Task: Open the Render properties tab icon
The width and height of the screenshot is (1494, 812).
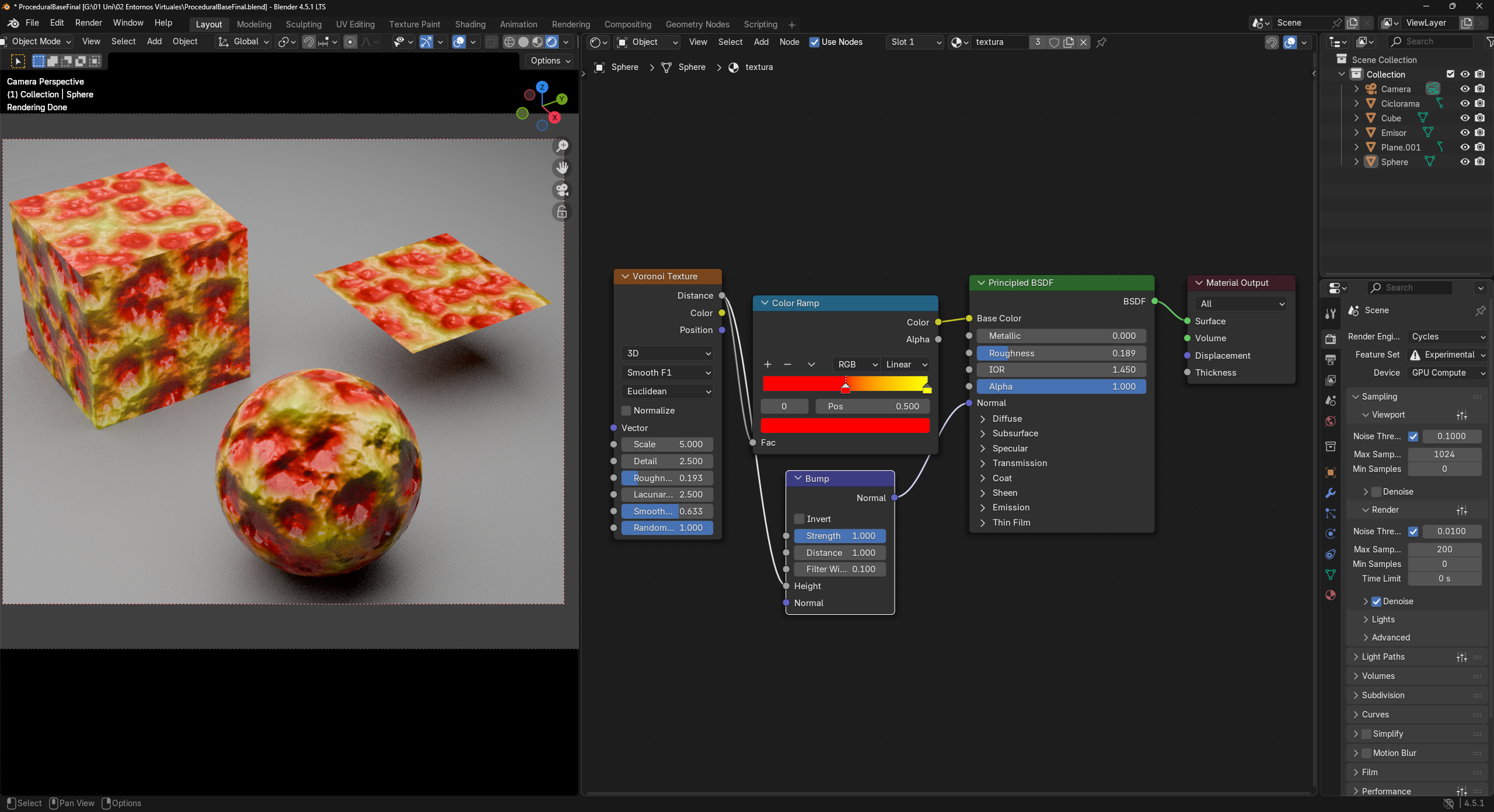Action: coord(1331,339)
